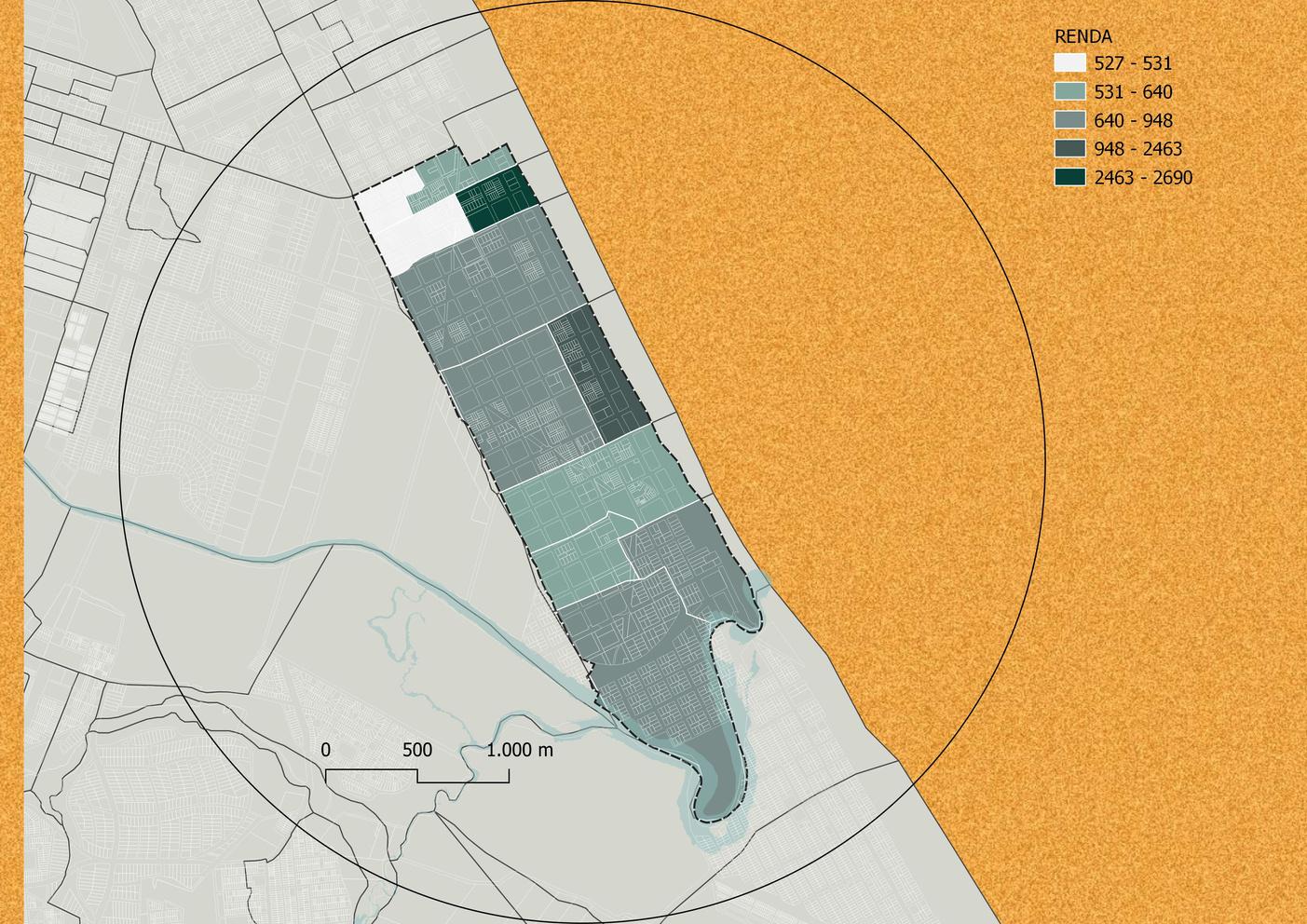Select the 531 - 640 legend swatch
This screenshot has height=924, width=1307.
pyautogui.click(x=1070, y=92)
